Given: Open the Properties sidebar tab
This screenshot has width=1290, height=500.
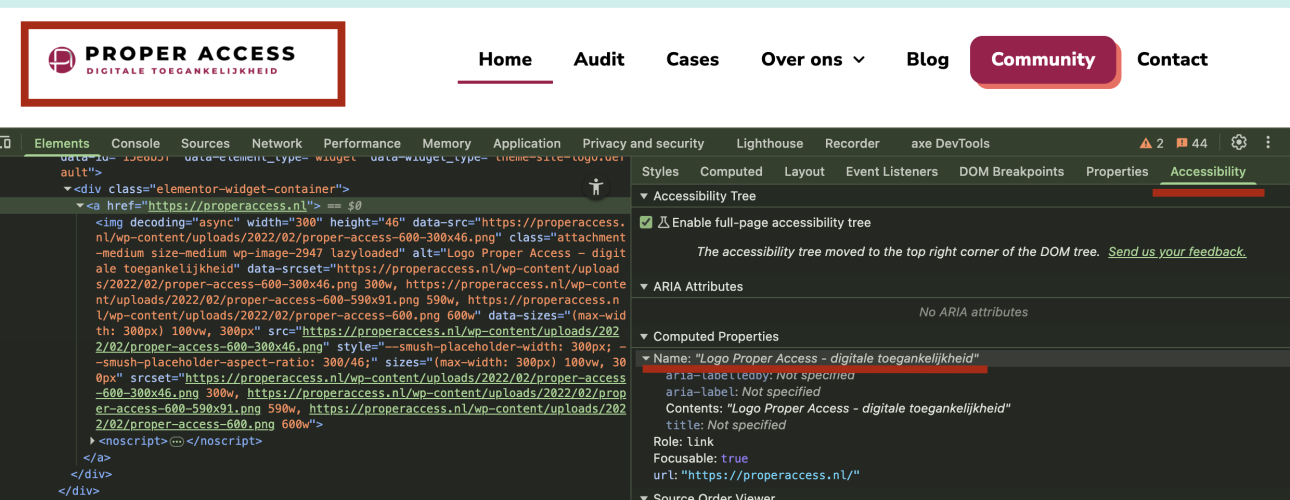Looking at the screenshot, I should point(1117,171).
